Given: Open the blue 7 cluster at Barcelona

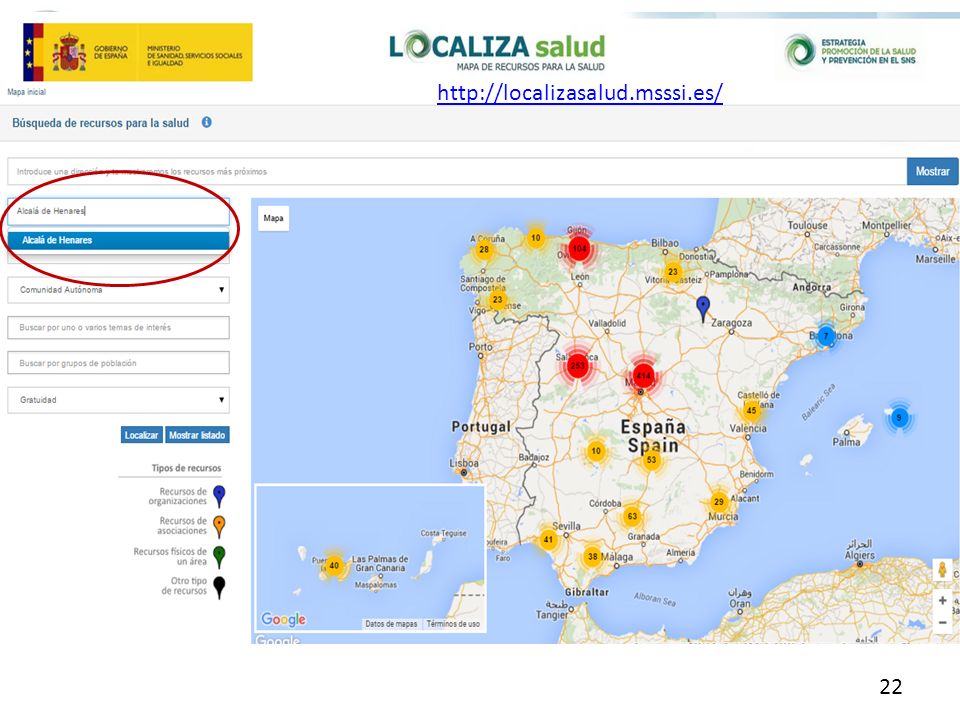Looking at the screenshot, I should click(x=825, y=336).
